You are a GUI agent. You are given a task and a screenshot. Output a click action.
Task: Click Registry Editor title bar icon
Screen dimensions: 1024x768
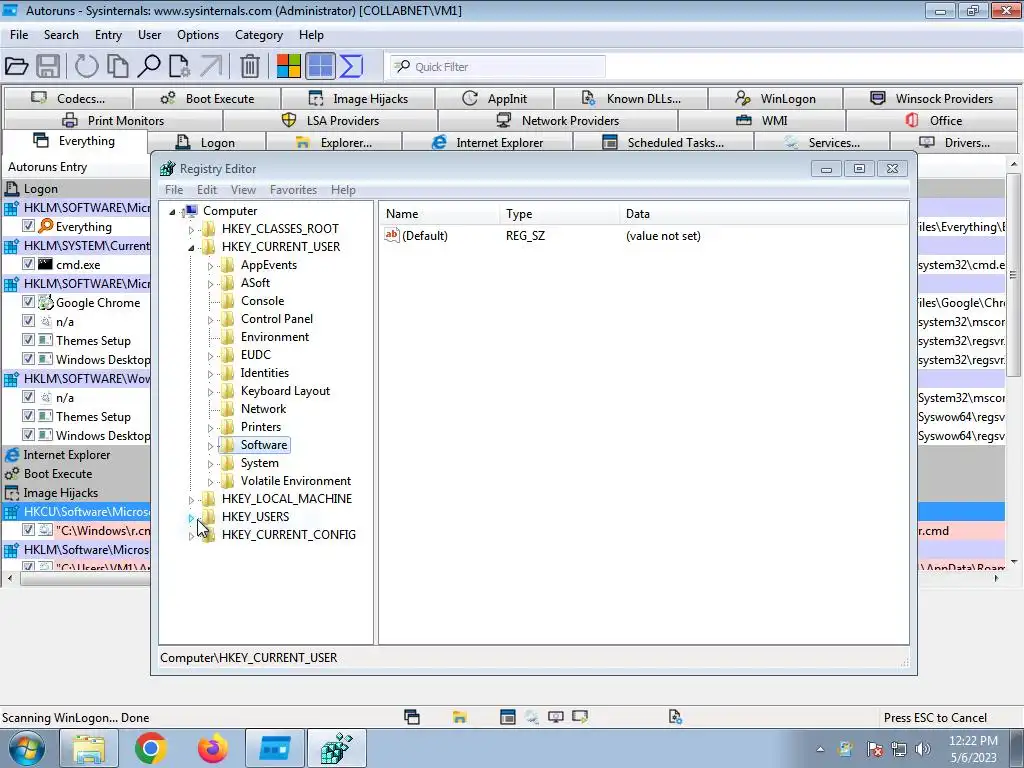(168, 169)
